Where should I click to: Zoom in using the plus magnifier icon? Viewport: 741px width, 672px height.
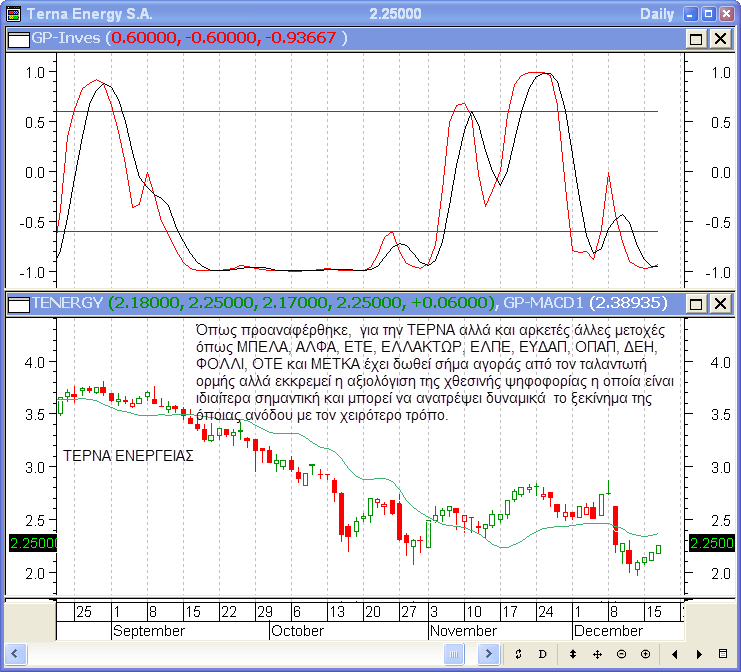(x=645, y=654)
